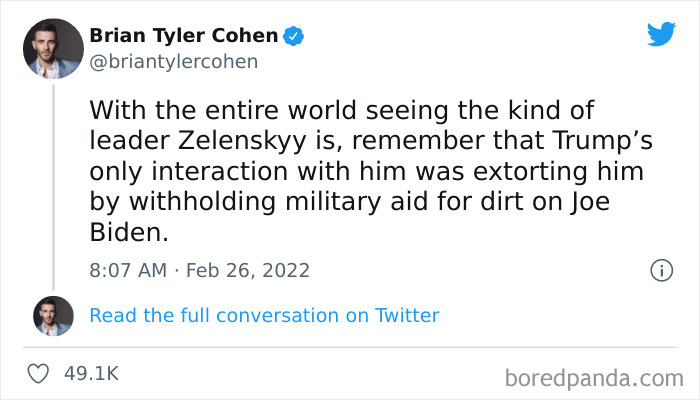
Task: Read the full conversation on Twitter
Action: click(x=264, y=315)
